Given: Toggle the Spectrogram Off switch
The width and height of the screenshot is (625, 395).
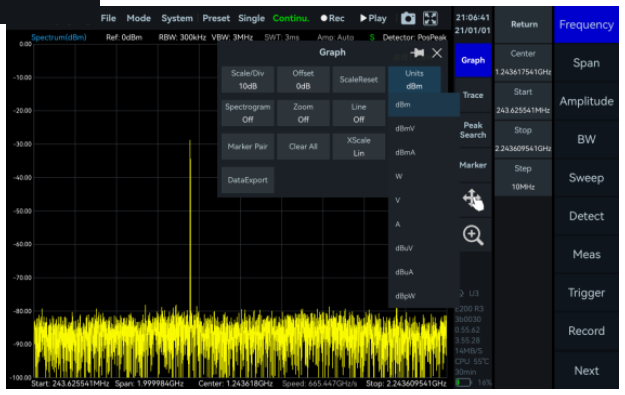Looking at the screenshot, I should 248,113.
